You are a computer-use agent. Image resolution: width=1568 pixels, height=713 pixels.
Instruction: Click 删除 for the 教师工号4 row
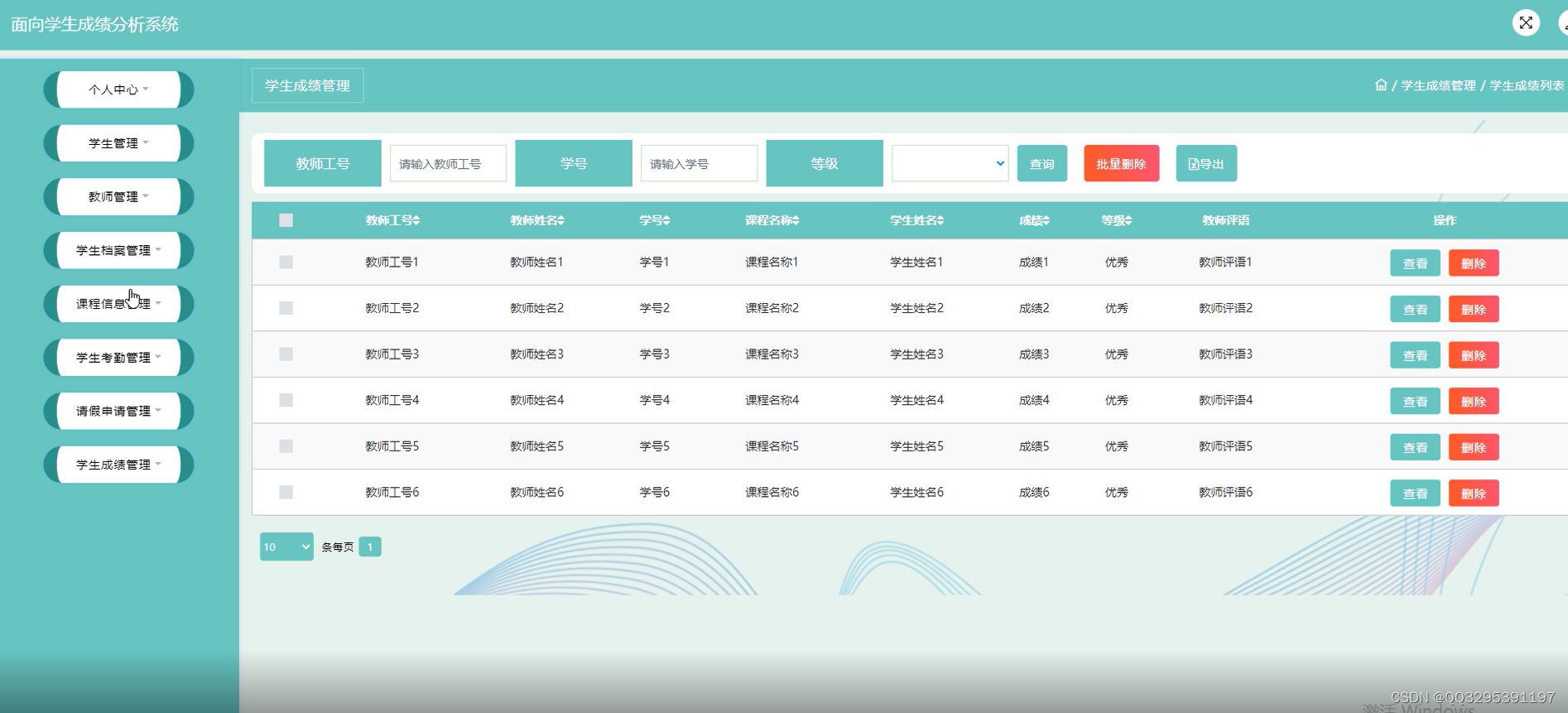[x=1474, y=401]
